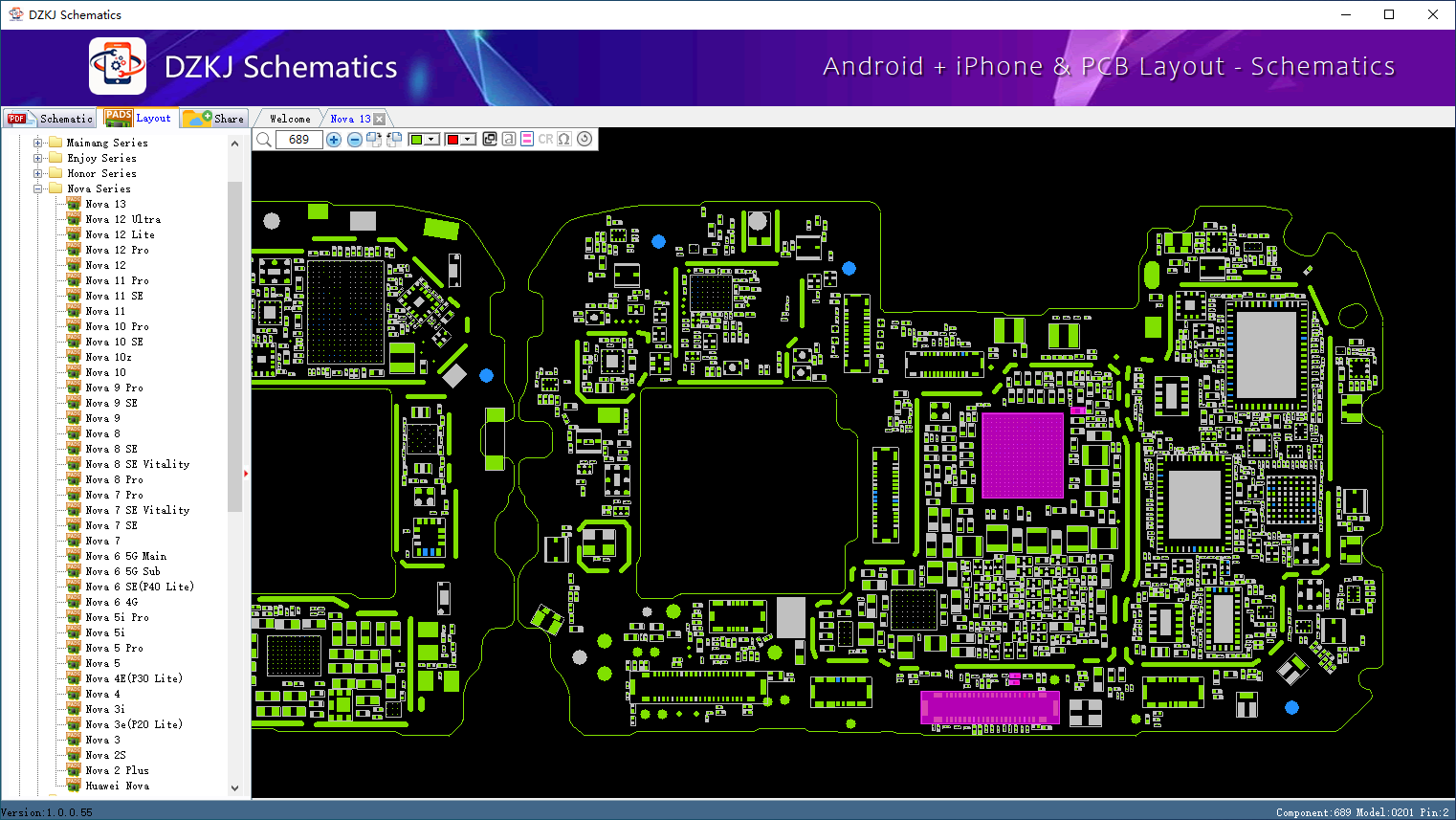This screenshot has width=1456, height=820.
Task: Click the magnifier search icon beside component number
Action: coord(264,140)
